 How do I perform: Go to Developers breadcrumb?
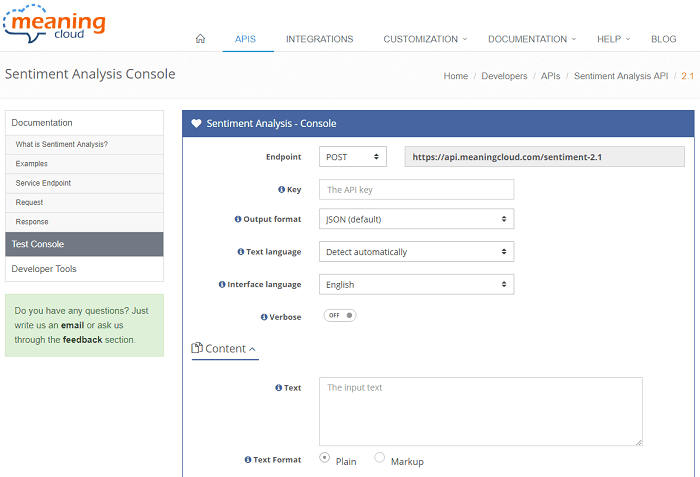pos(504,76)
